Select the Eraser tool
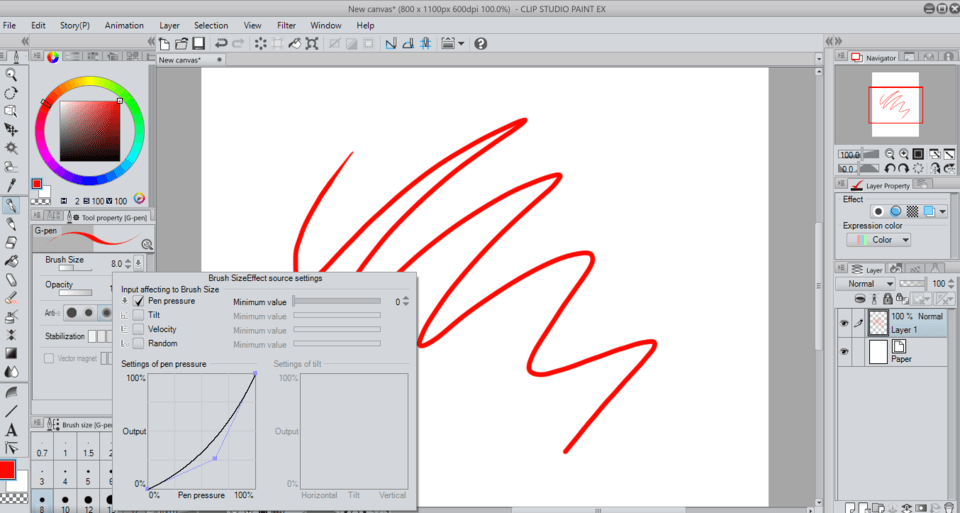The height and width of the screenshot is (513, 960). point(11,279)
